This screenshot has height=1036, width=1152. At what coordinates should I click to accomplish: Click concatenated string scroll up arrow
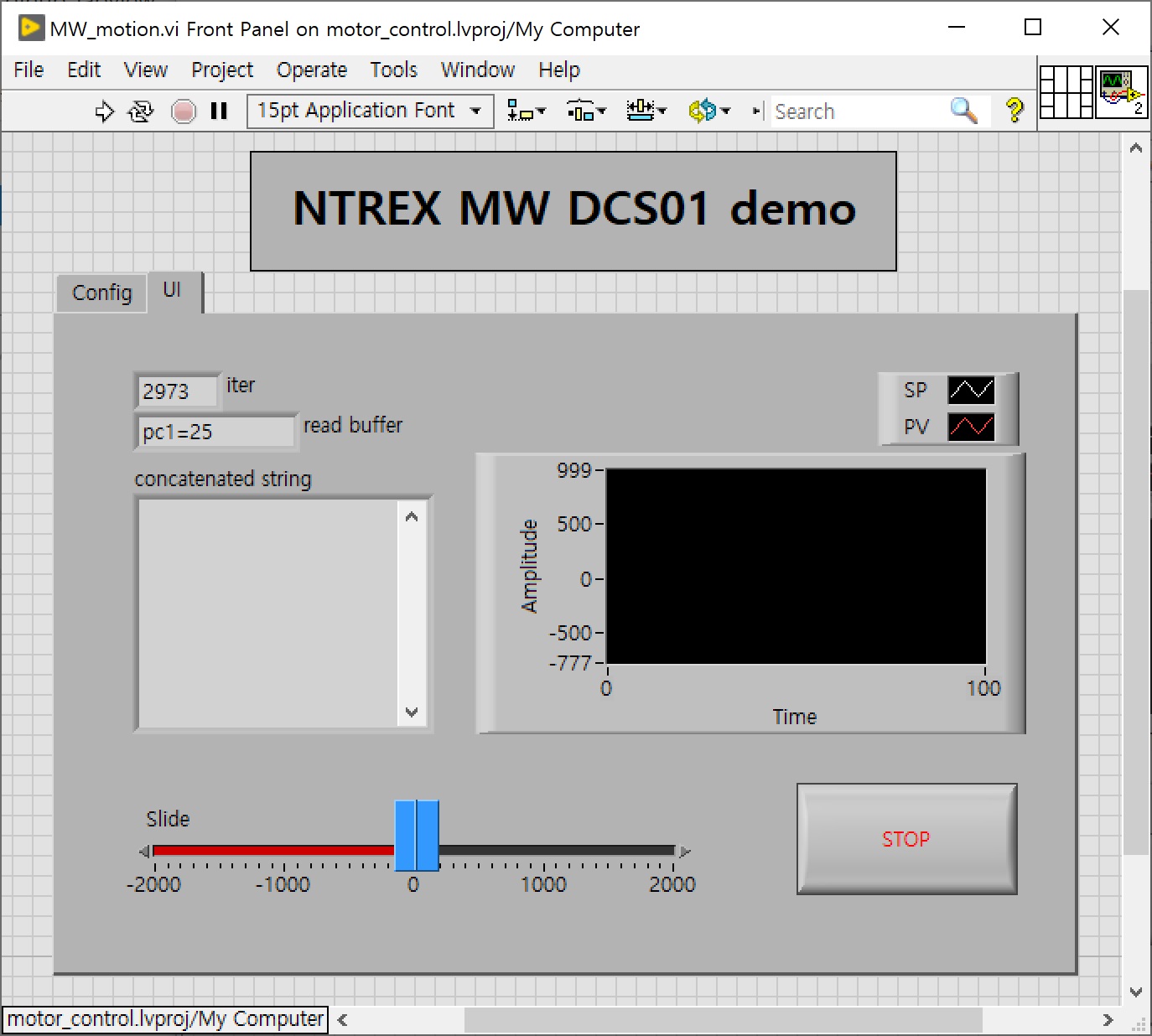(411, 516)
